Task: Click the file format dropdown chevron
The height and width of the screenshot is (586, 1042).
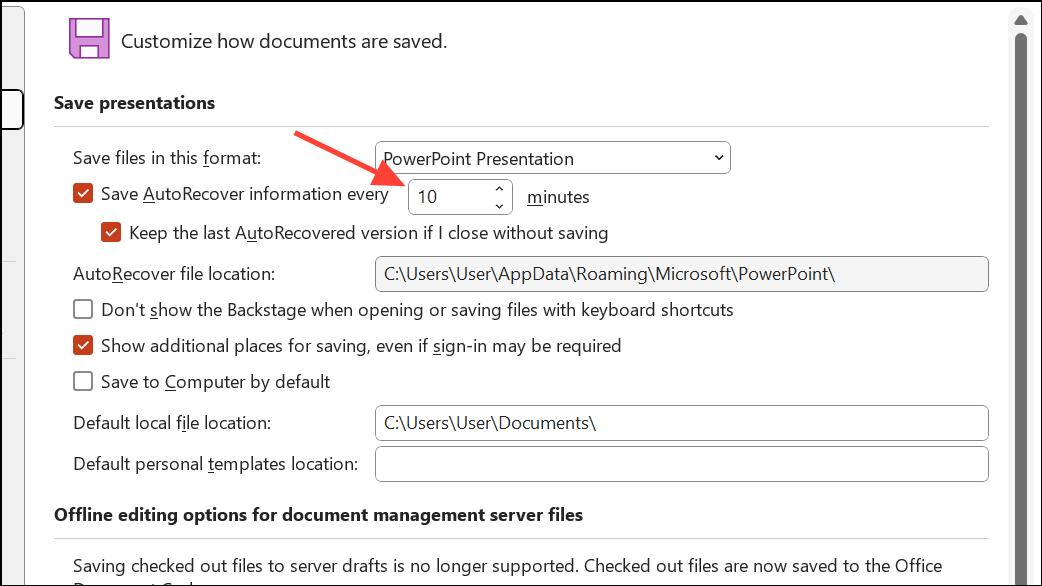Action: coord(717,157)
